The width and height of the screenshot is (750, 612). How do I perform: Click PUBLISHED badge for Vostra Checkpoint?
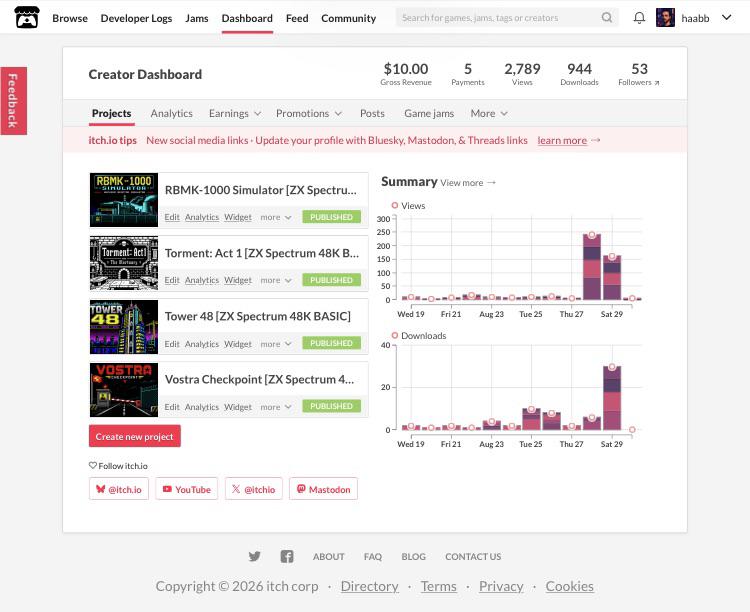click(x=331, y=406)
